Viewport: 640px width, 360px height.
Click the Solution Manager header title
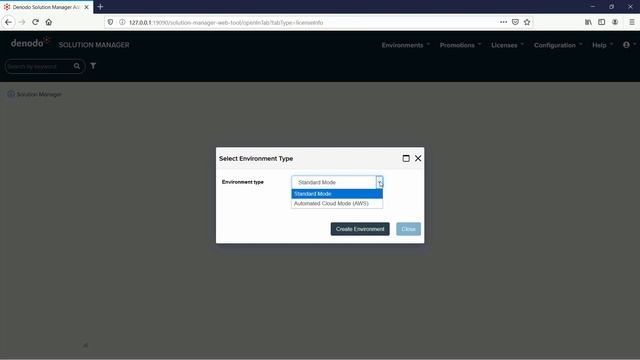[94, 45]
